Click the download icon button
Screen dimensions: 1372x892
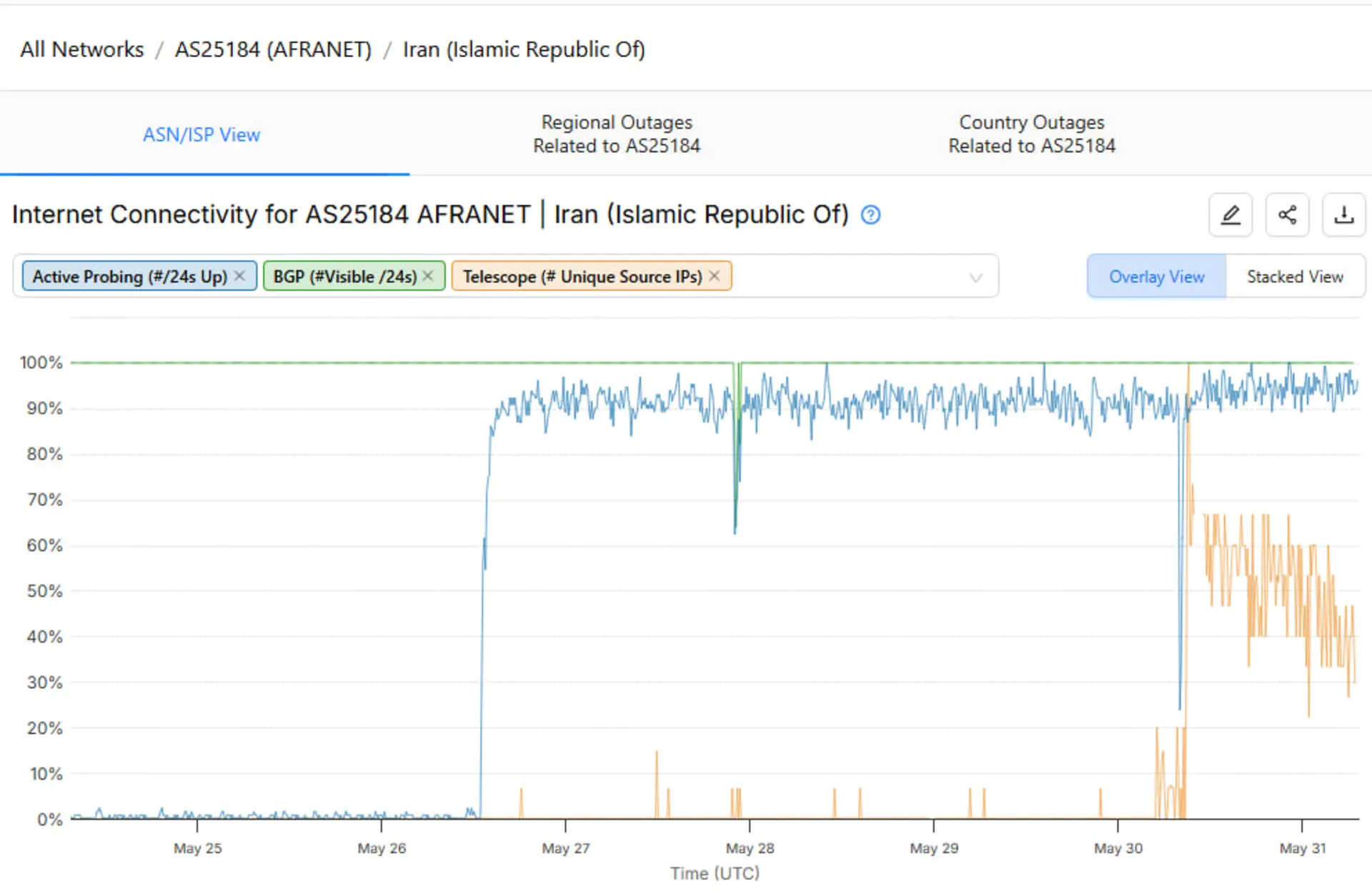pos(1344,214)
